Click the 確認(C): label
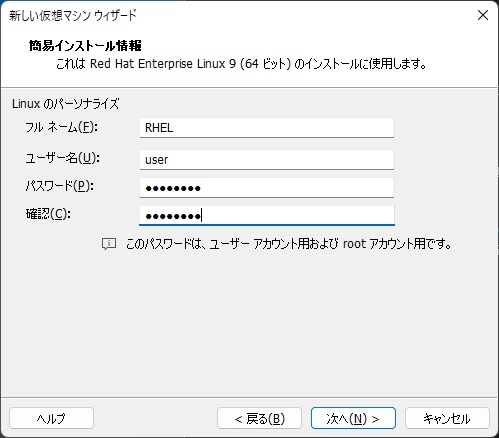The height and width of the screenshot is (438, 499). (48, 214)
